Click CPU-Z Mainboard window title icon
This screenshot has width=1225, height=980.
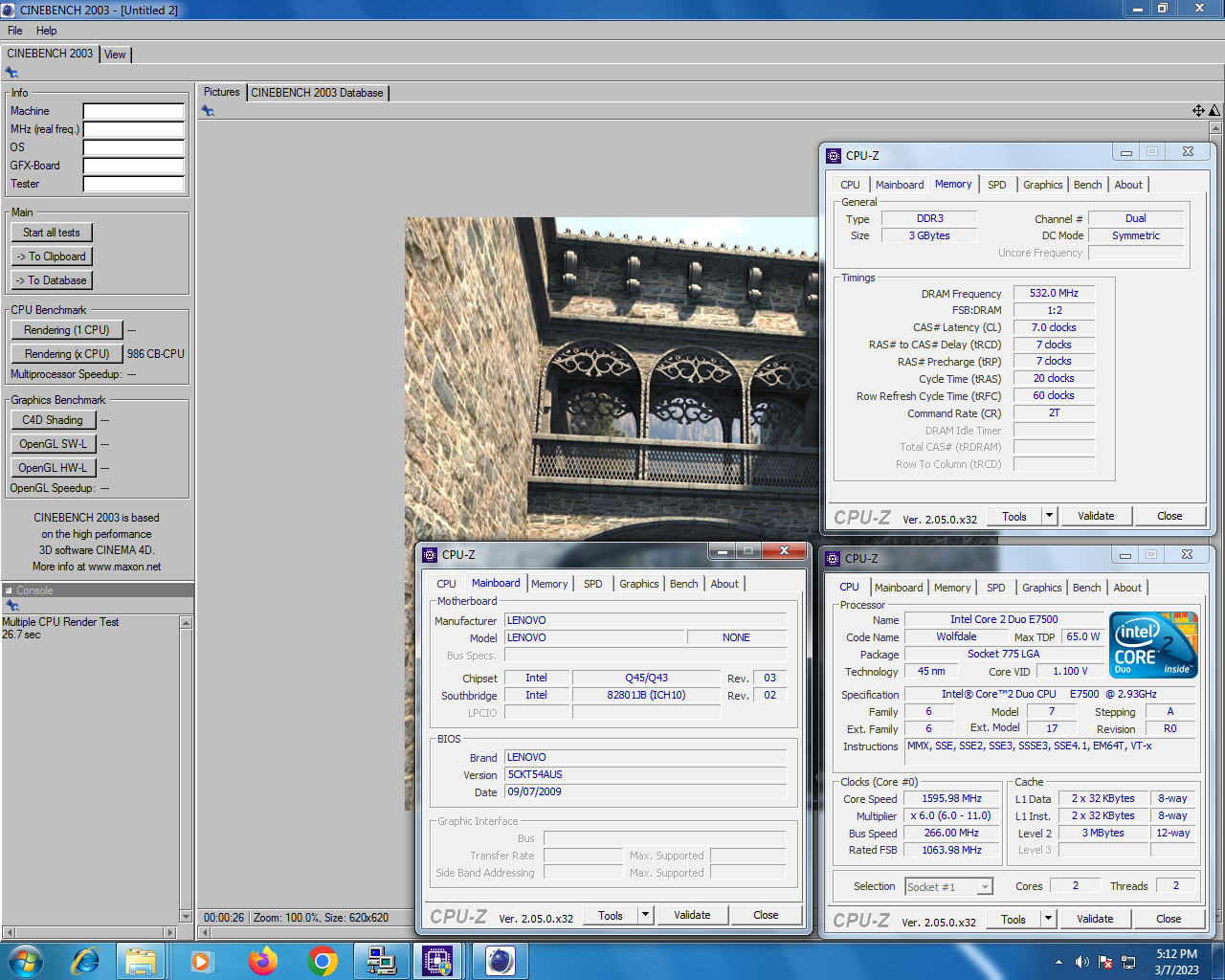pos(429,554)
